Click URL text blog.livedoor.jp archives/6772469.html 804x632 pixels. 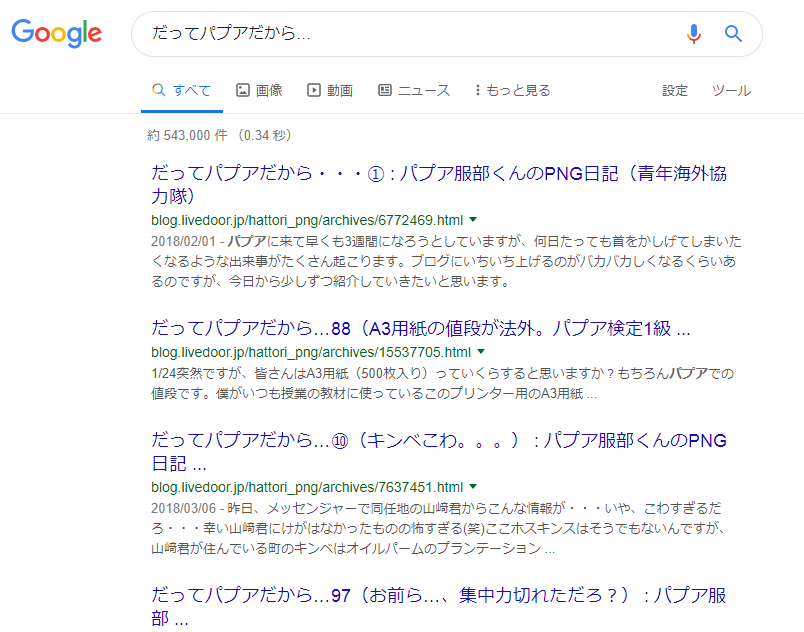(x=307, y=220)
